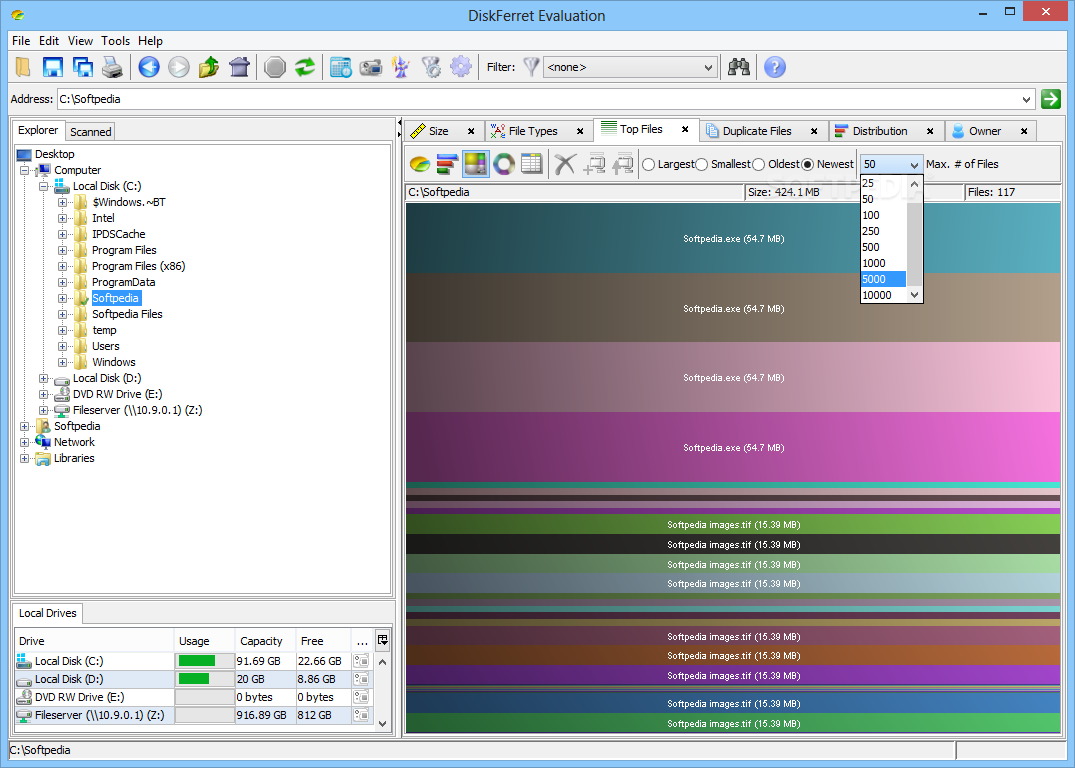Screen dimensions: 1075x768
Task: Open the View menu
Action: pyautogui.click(x=80, y=41)
